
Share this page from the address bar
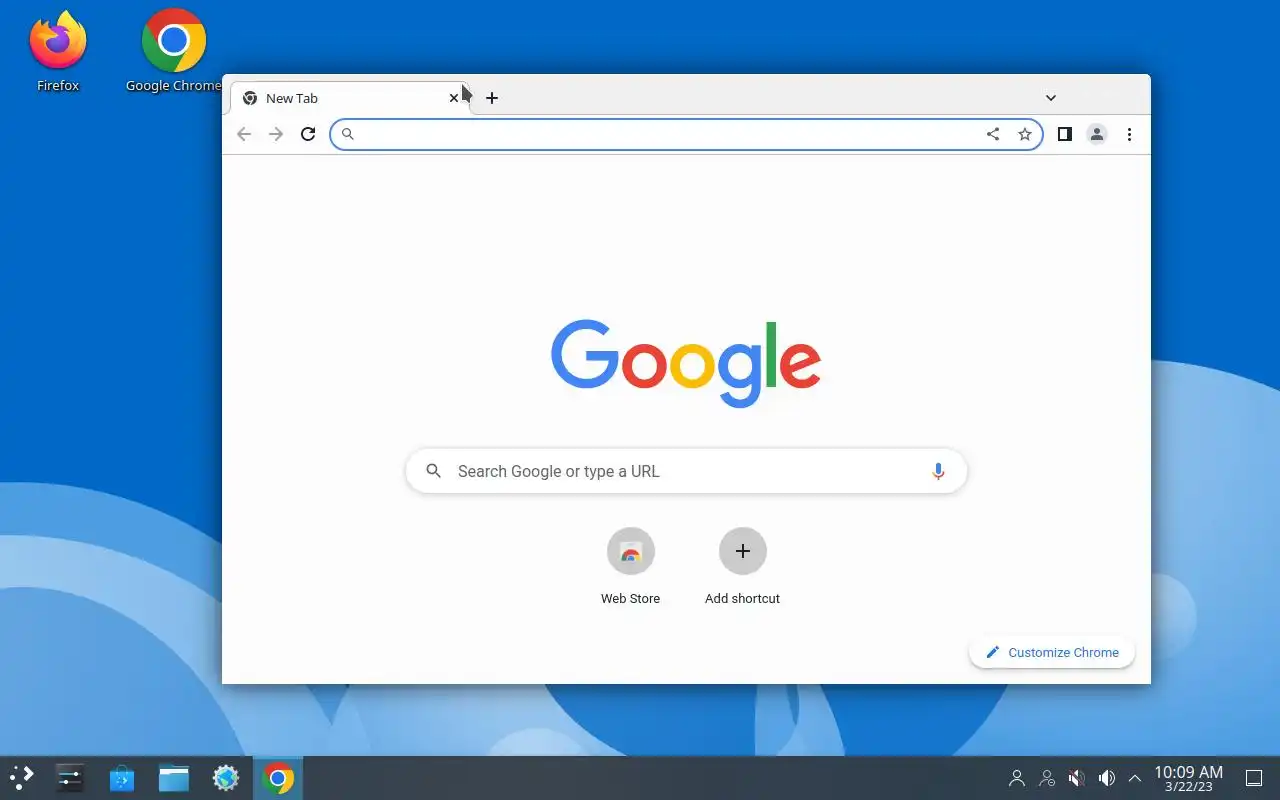click(x=993, y=134)
